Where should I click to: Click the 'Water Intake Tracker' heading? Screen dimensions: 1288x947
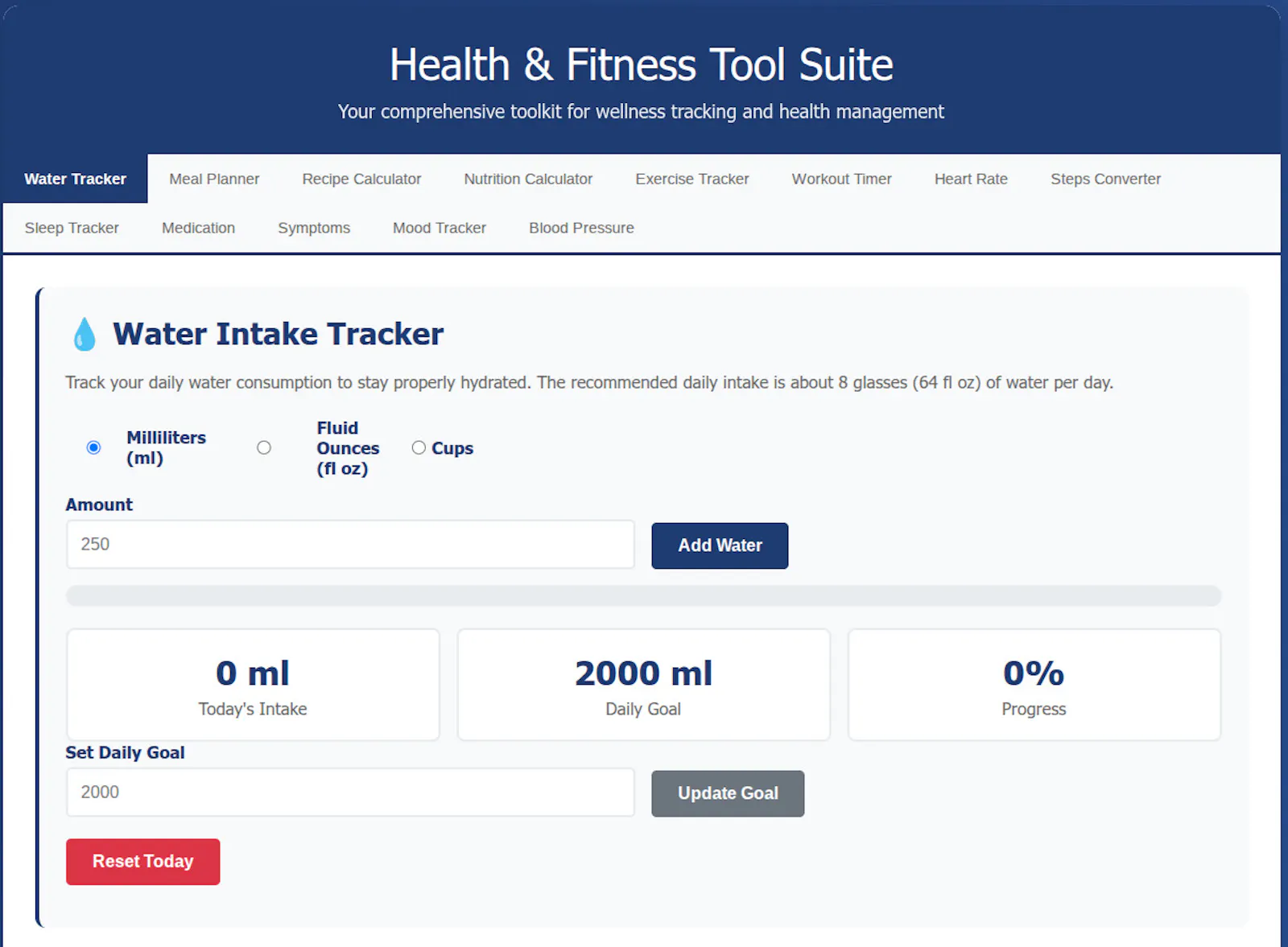pyautogui.click(x=278, y=334)
